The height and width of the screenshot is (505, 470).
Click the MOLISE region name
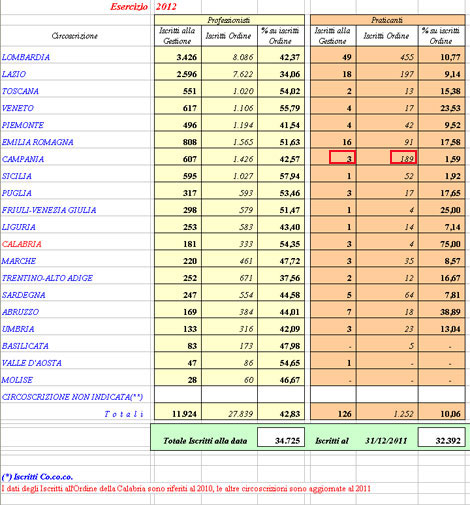[17, 380]
